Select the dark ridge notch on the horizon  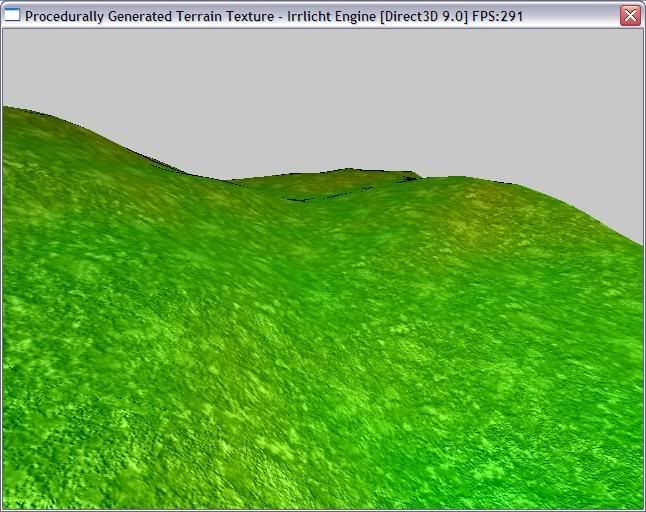click(x=408, y=179)
